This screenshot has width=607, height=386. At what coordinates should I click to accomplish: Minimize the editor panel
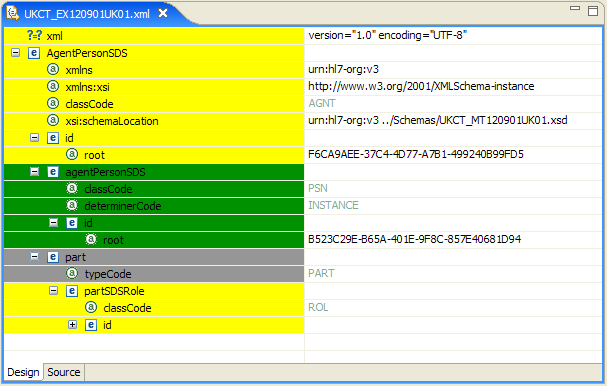click(575, 8)
